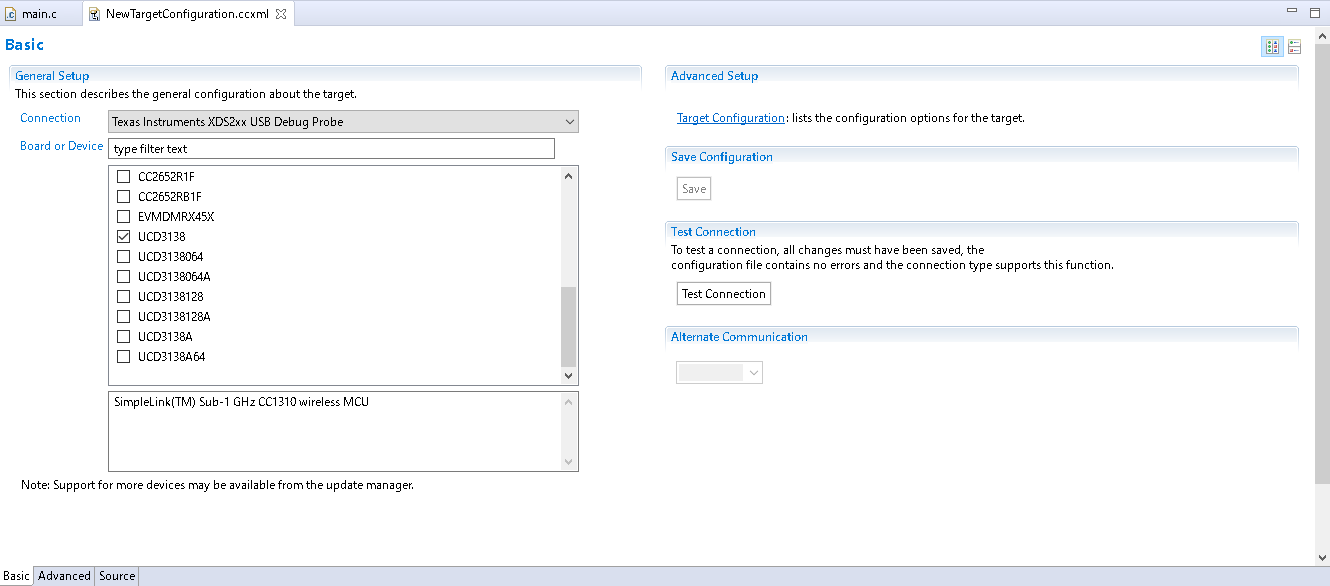Open the Connection dropdown list

(343, 122)
